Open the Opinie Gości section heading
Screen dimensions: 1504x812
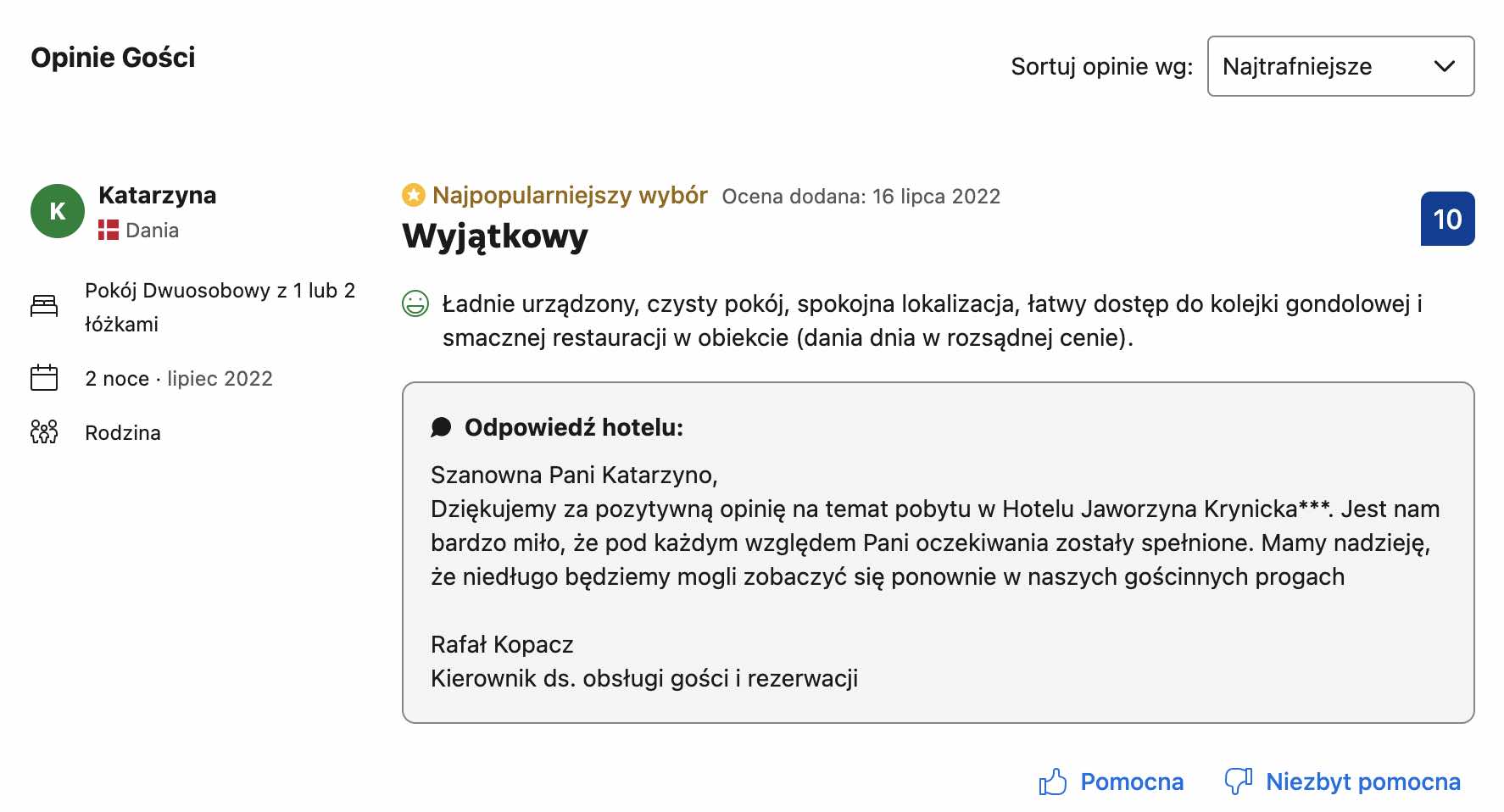click(x=113, y=58)
